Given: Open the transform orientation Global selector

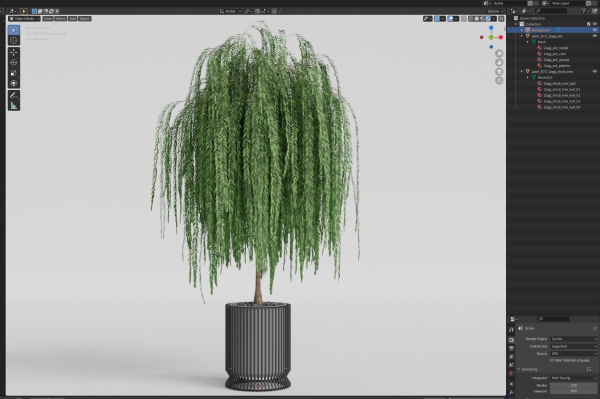Looking at the screenshot, I should tap(230, 11).
